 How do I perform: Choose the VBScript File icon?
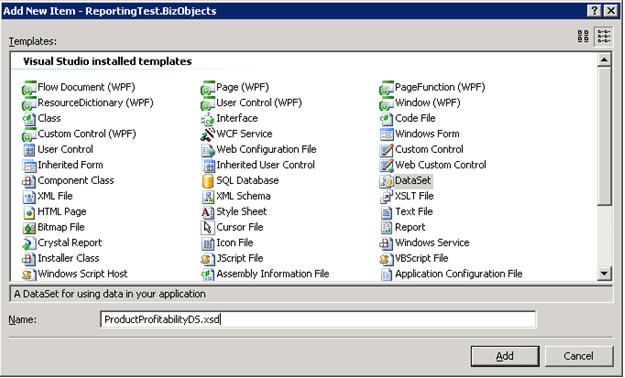pyautogui.click(x=386, y=259)
